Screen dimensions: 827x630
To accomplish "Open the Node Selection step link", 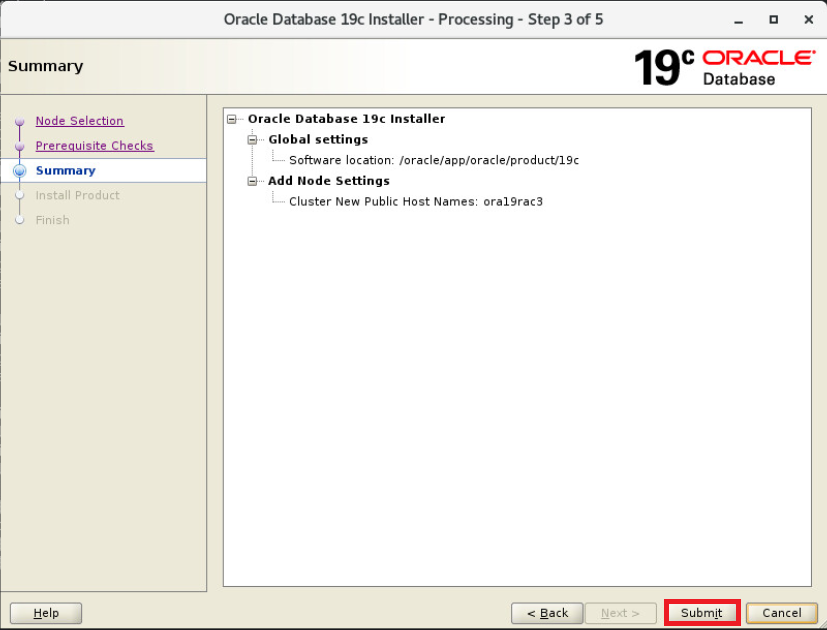I will click(80, 121).
